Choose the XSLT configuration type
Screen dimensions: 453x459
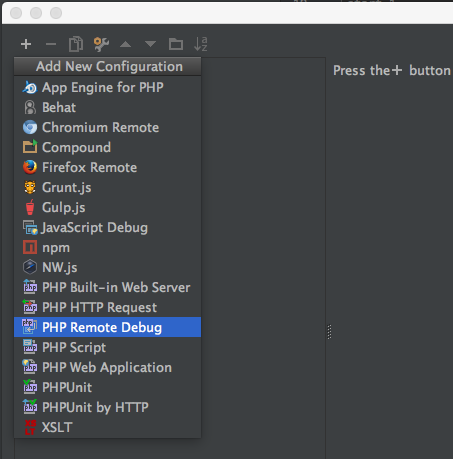(x=107, y=427)
